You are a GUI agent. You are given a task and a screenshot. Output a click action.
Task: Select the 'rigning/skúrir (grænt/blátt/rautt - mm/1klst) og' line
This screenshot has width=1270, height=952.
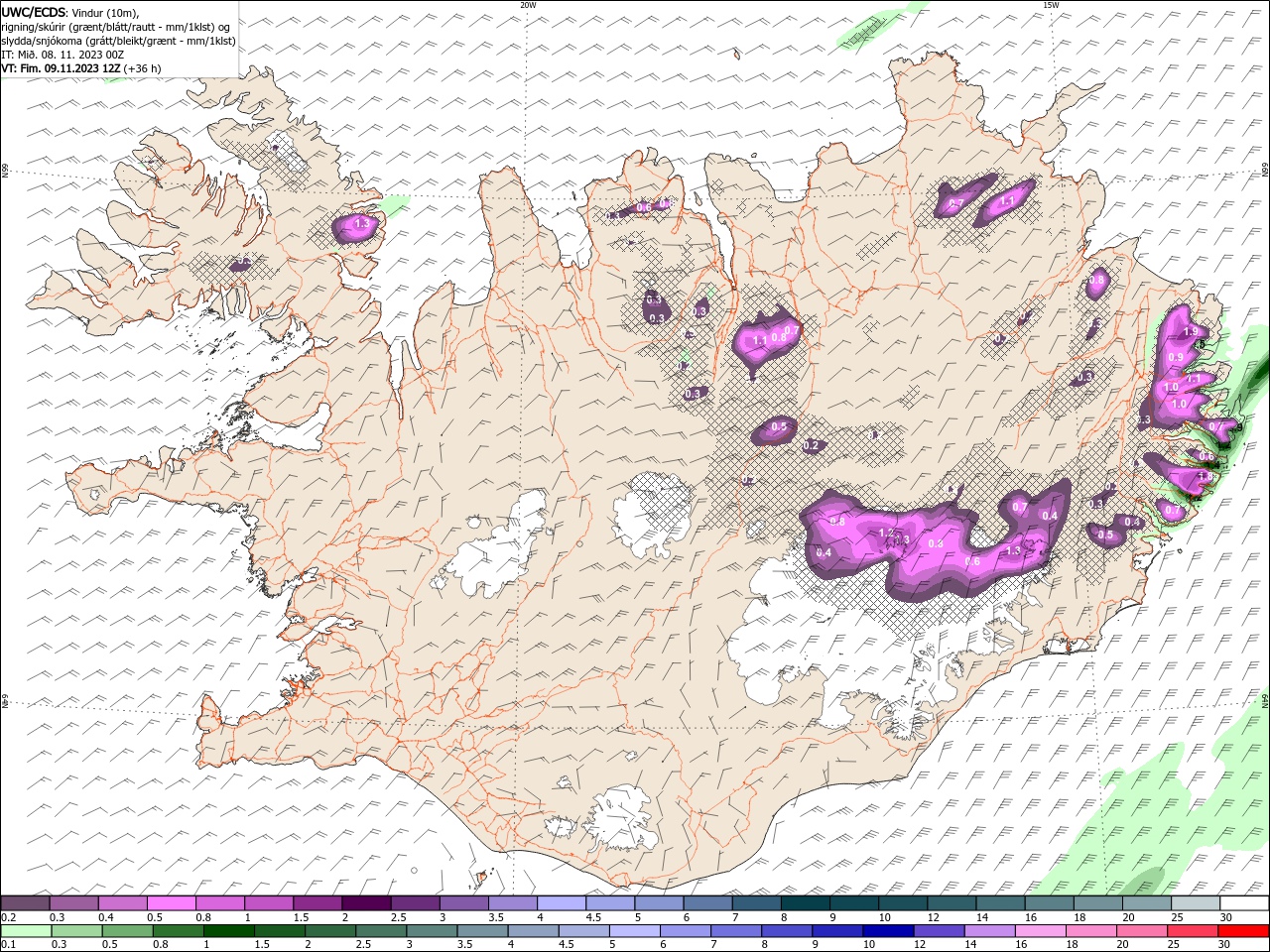(x=116, y=27)
